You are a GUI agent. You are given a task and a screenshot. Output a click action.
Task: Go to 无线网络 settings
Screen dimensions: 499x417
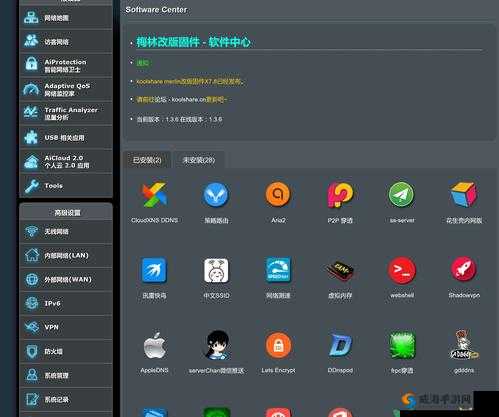66,231
